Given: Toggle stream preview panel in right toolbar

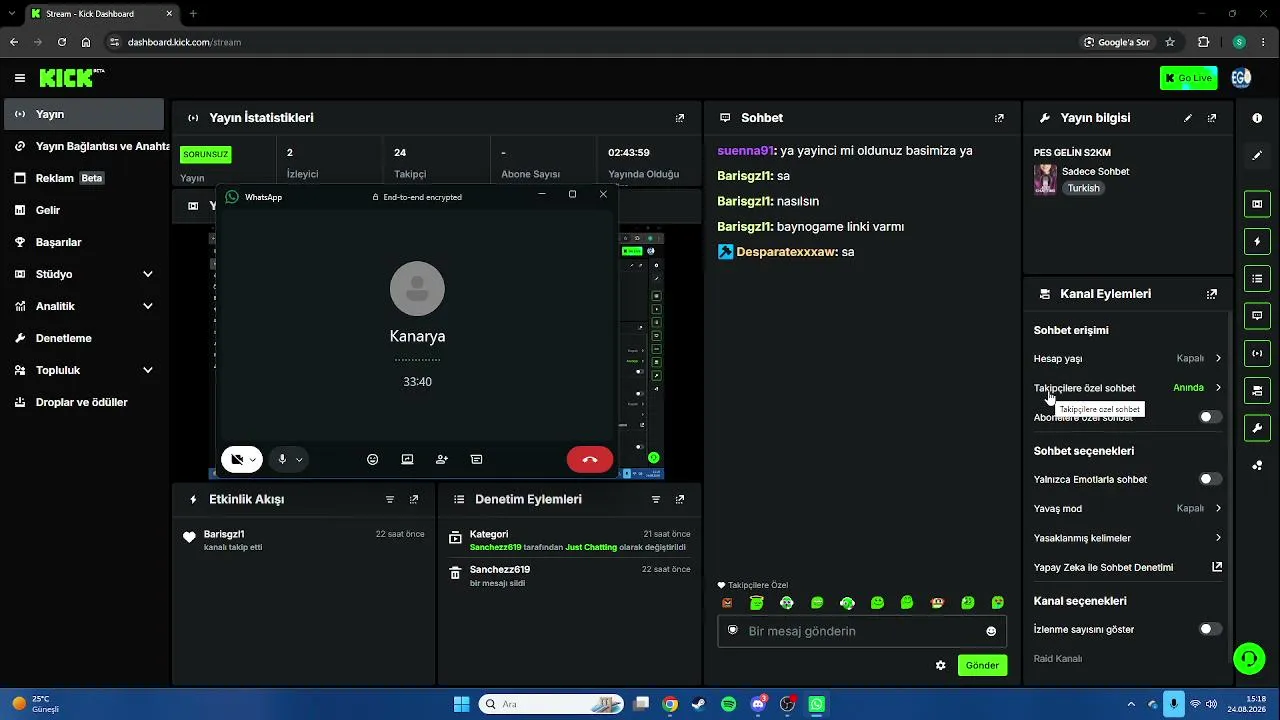Looking at the screenshot, I should coord(1257,204).
